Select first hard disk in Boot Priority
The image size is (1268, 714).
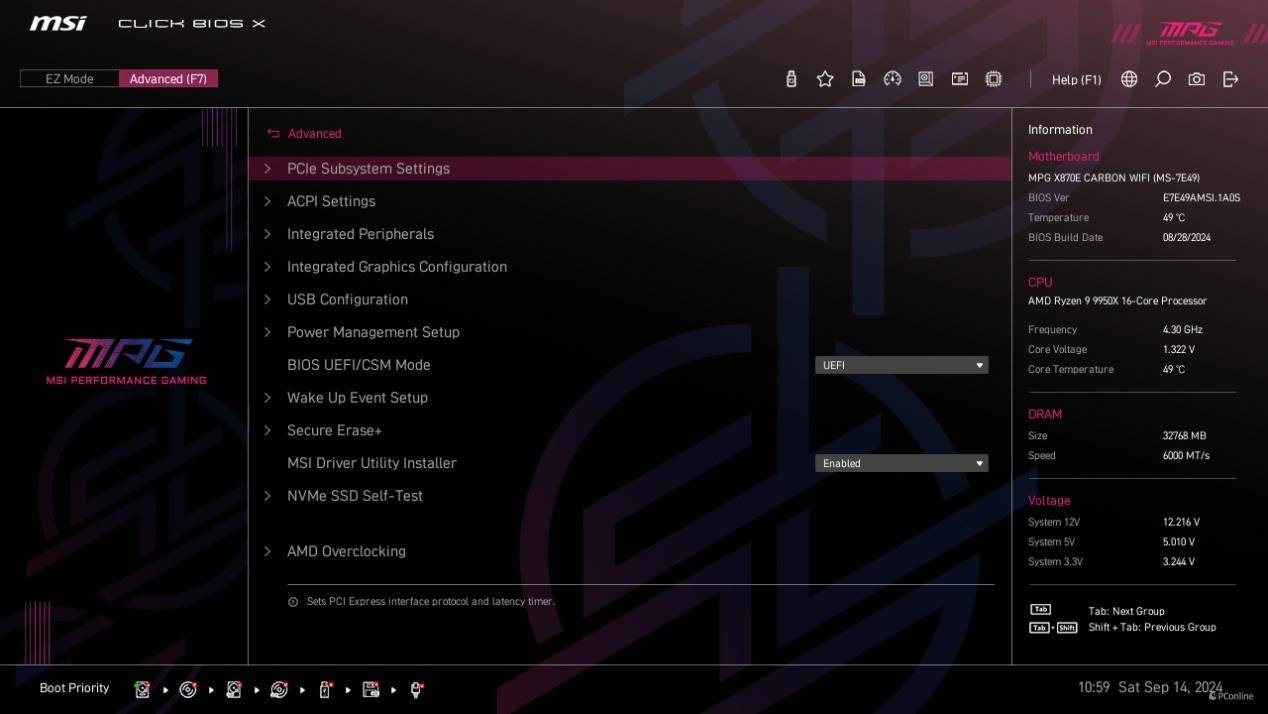coord(142,689)
